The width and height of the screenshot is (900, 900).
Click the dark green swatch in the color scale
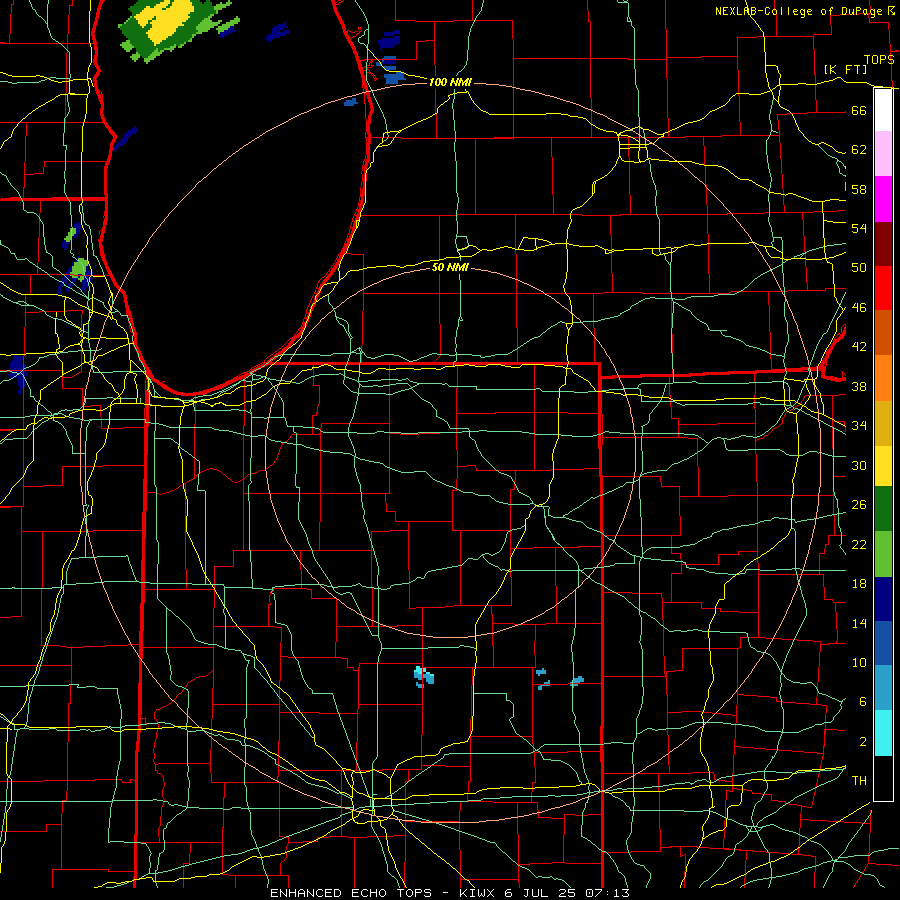883,509
